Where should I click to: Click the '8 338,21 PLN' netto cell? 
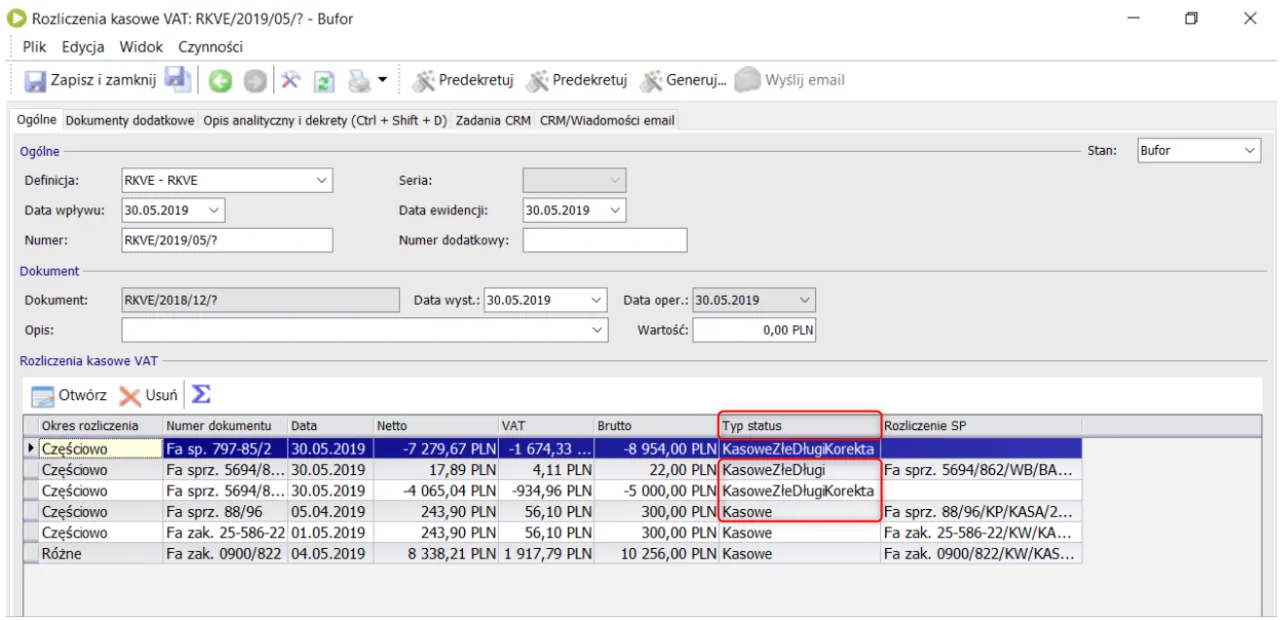(x=435, y=553)
